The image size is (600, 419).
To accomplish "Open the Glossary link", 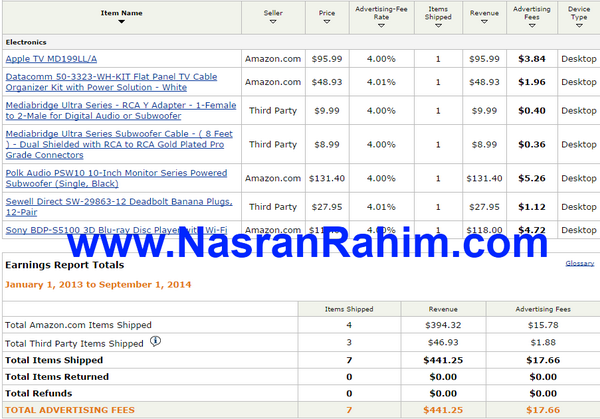I will (x=580, y=263).
